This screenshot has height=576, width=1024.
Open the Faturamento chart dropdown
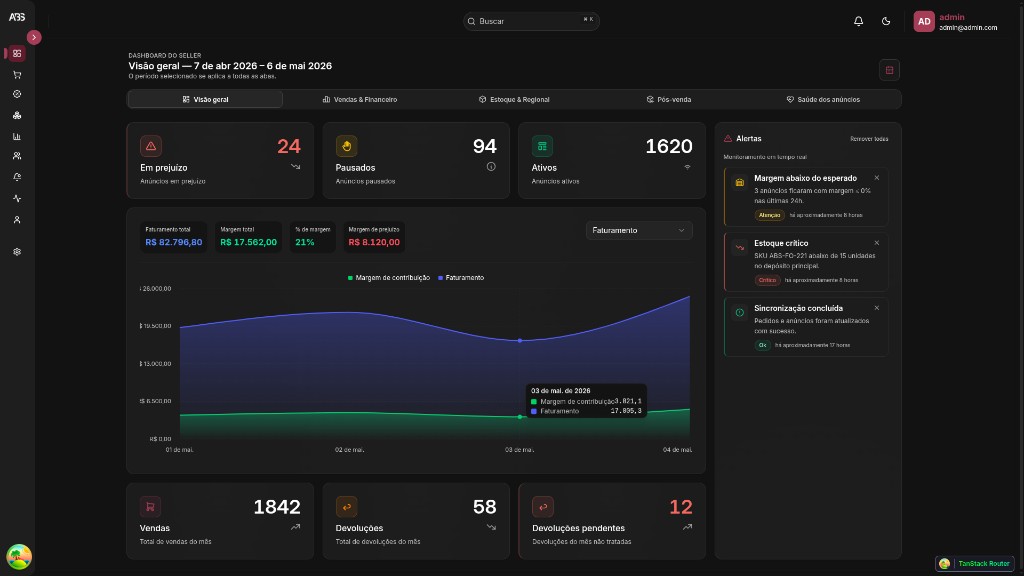point(639,231)
